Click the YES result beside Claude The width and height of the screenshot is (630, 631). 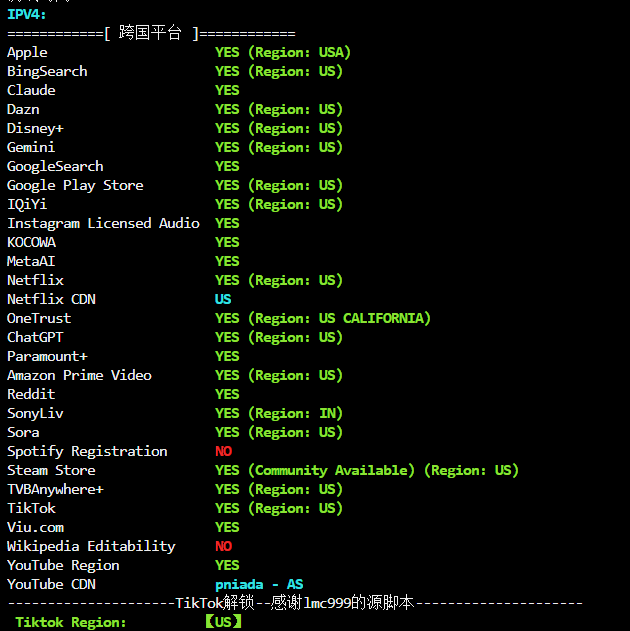227,91
